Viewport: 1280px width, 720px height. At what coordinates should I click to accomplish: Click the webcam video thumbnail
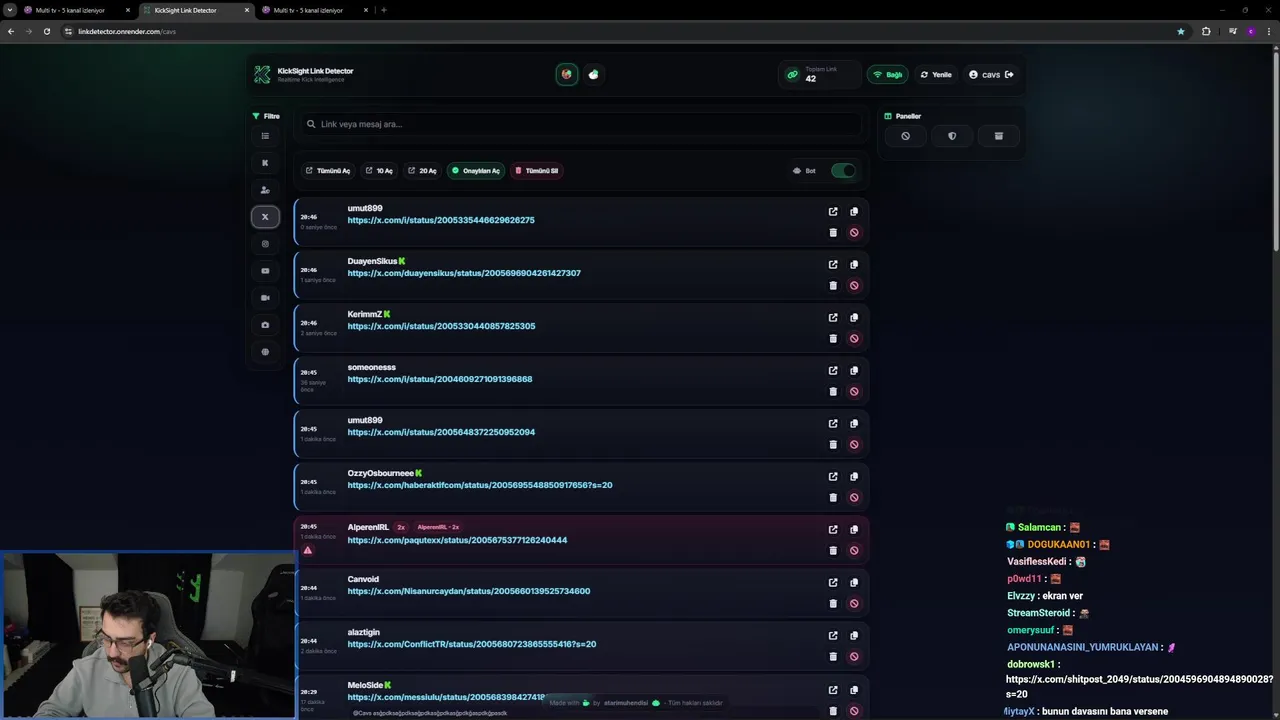(x=148, y=636)
